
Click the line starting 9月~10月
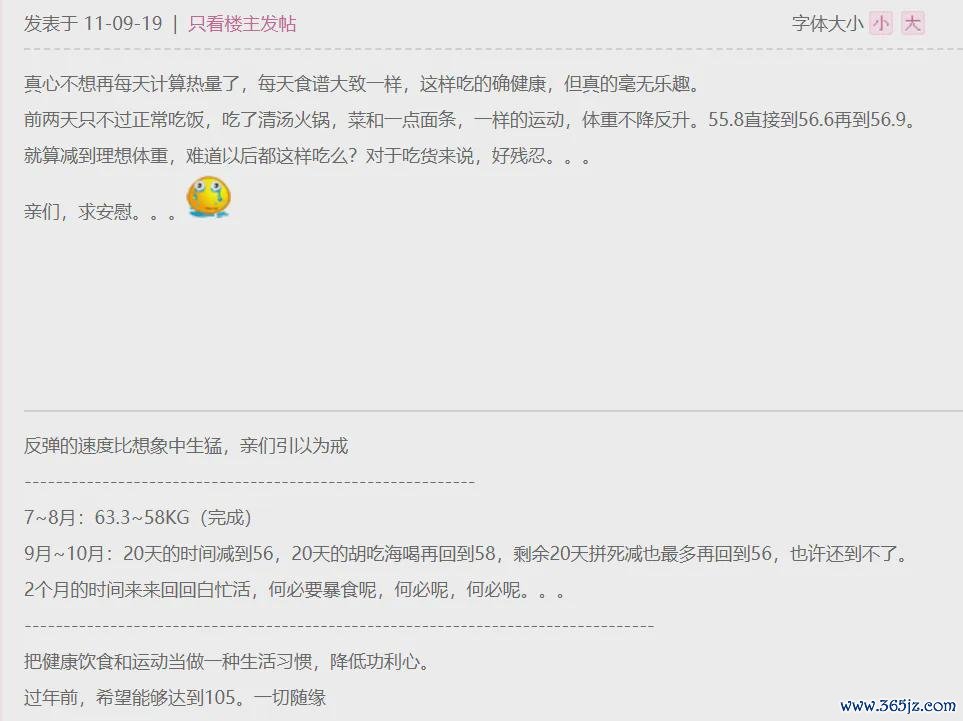468,553
